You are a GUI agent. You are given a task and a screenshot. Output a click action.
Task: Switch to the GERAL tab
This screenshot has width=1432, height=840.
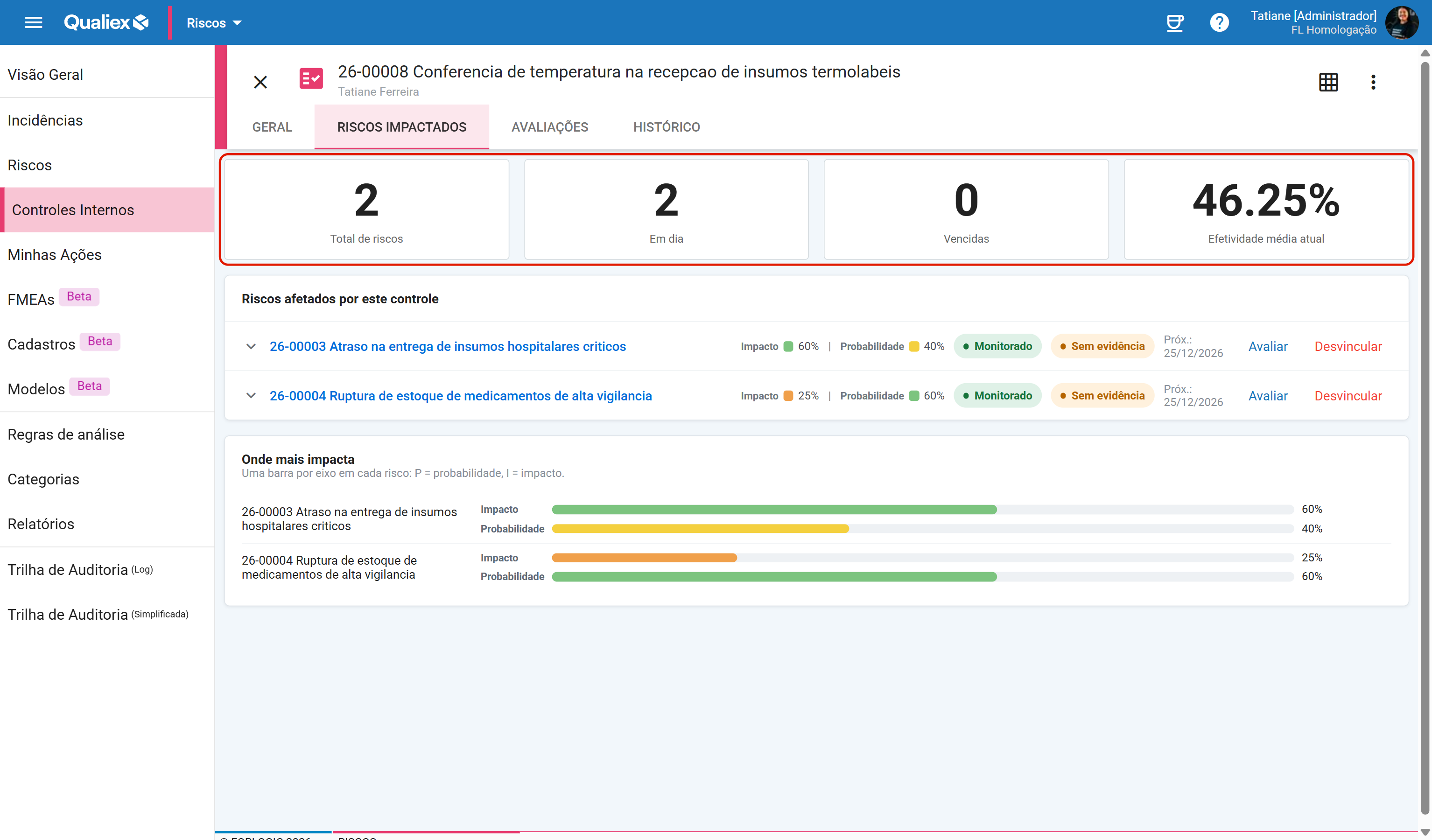point(272,127)
